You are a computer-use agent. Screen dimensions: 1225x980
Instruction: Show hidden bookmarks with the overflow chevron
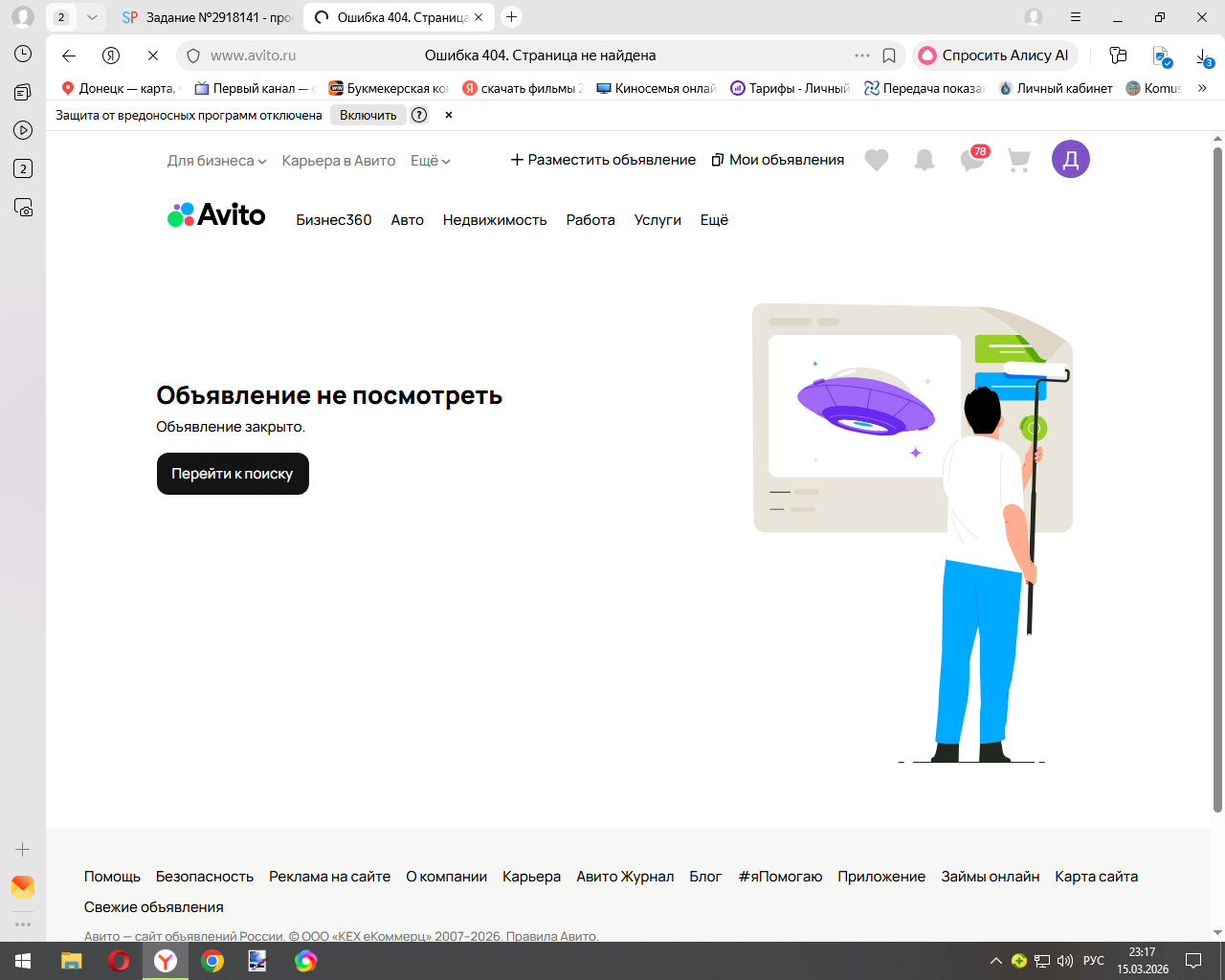point(1202,88)
